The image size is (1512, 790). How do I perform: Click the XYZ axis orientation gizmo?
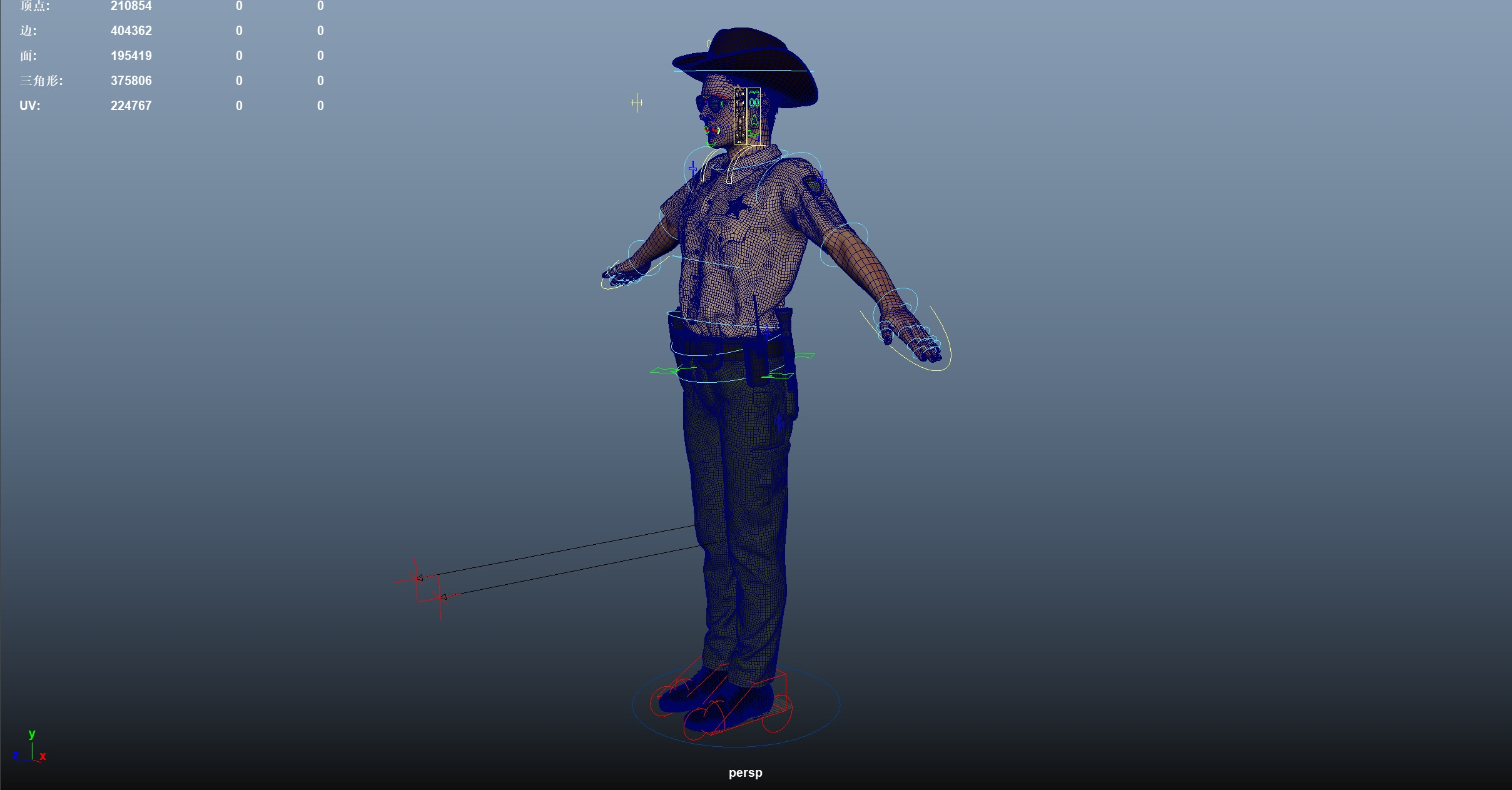pyautogui.click(x=29, y=746)
